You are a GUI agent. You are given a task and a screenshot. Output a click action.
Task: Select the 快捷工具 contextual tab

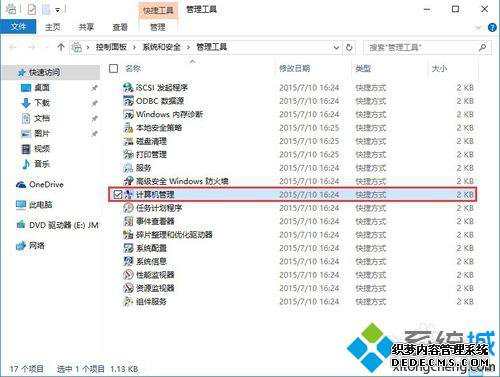click(158, 10)
